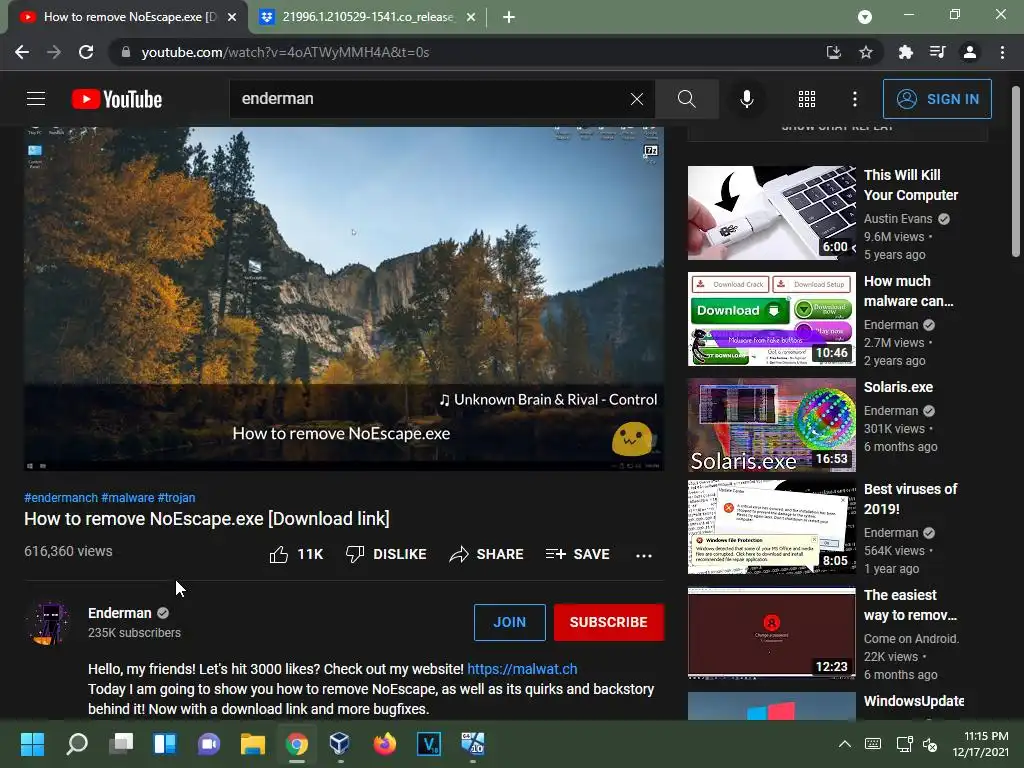Go back with the browser back arrow
Image resolution: width=1024 pixels, height=768 pixels.
[22, 52]
